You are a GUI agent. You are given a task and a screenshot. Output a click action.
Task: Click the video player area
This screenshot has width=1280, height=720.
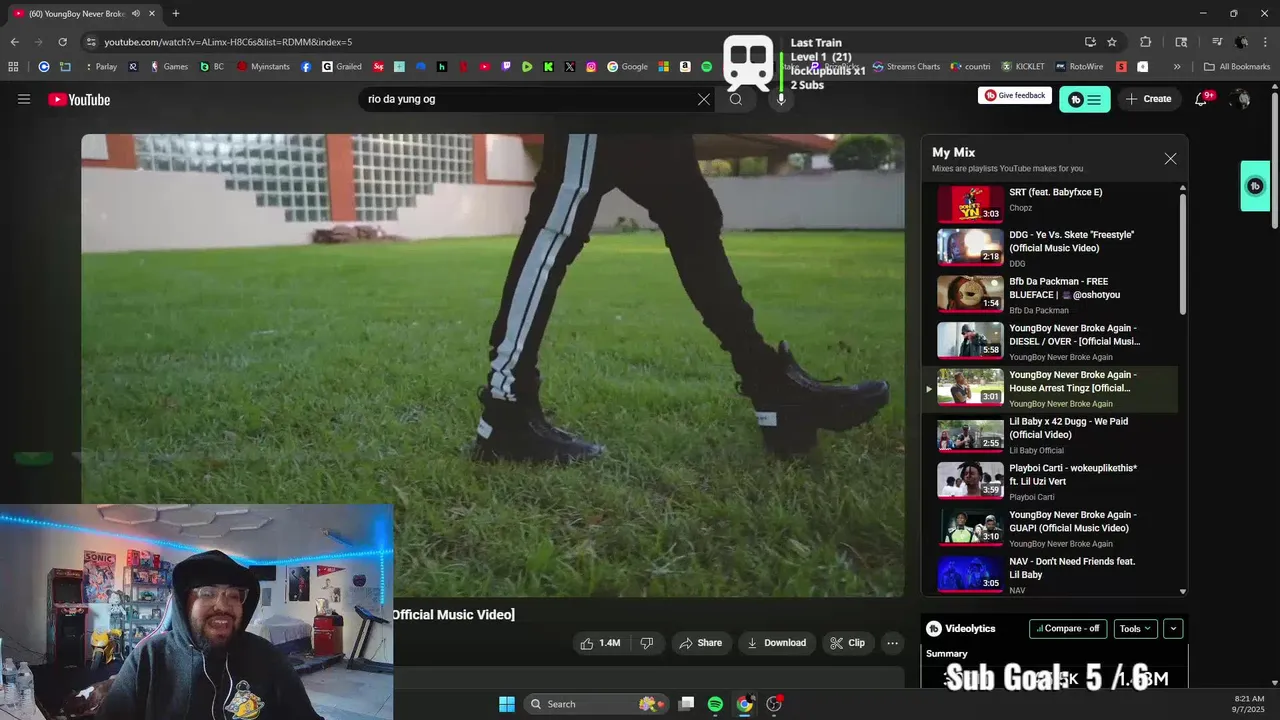pyautogui.click(x=493, y=365)
